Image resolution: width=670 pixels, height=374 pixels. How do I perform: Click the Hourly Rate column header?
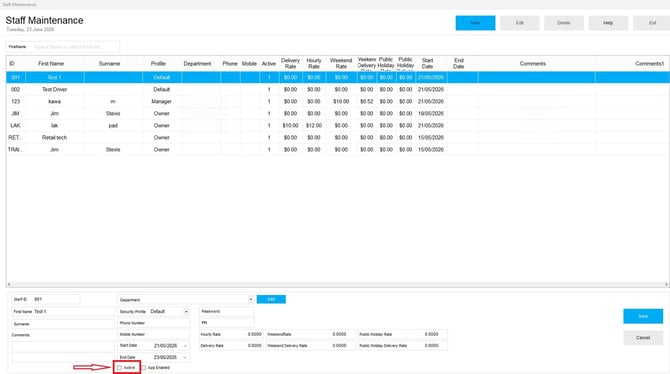314,64
